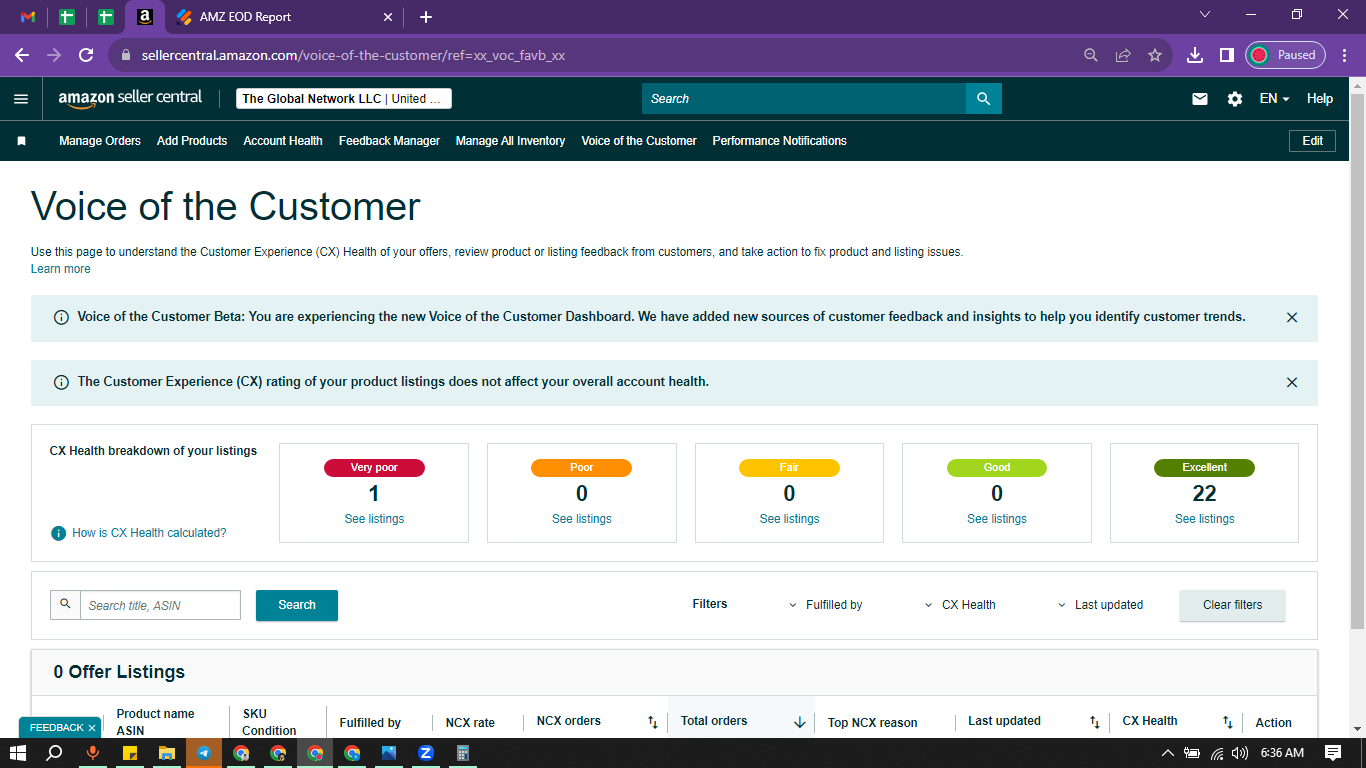Open Windows taskbar search
Viewport: 1366px width, 768px height.
[55, 753]
